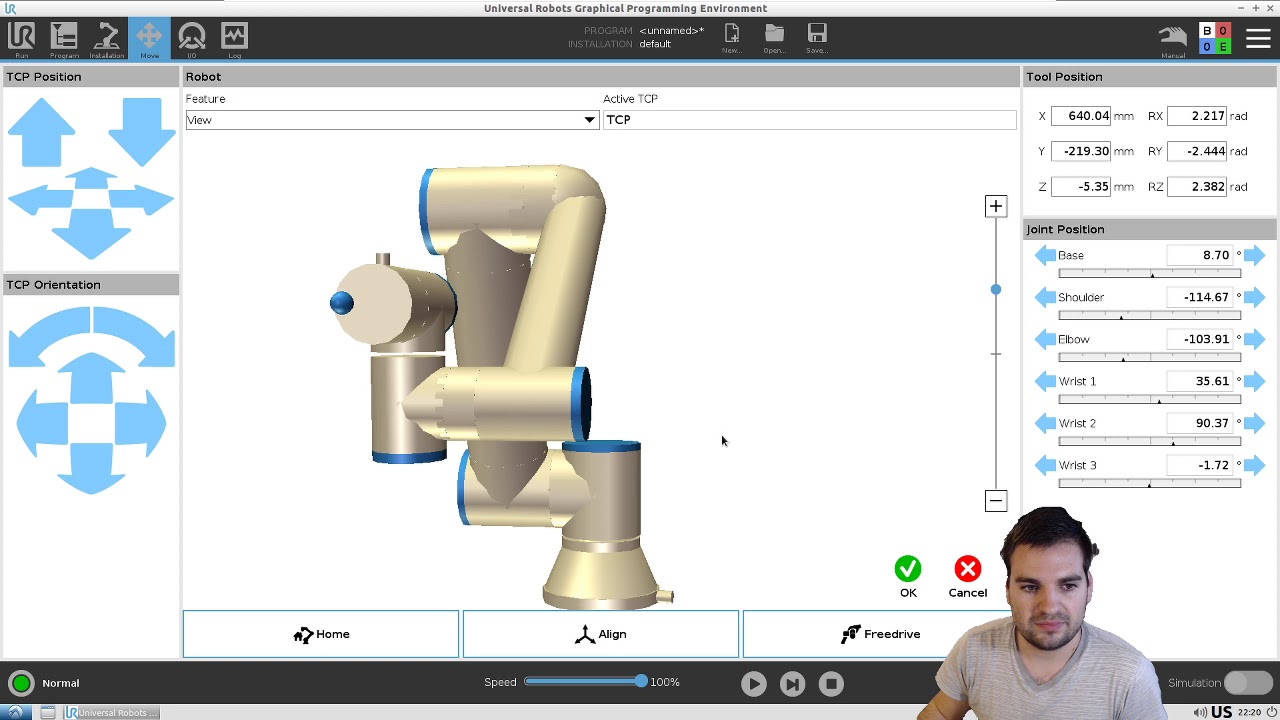Viewport: 1280px width, 720px height.
Task: Increase Elbow joint angle
Action: click(1254, 339)
